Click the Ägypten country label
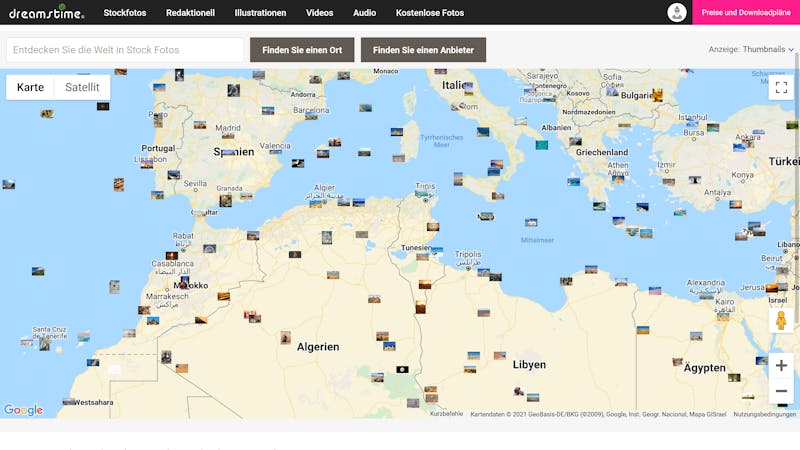This screenshot has height=450, width=800. point(704,367)
